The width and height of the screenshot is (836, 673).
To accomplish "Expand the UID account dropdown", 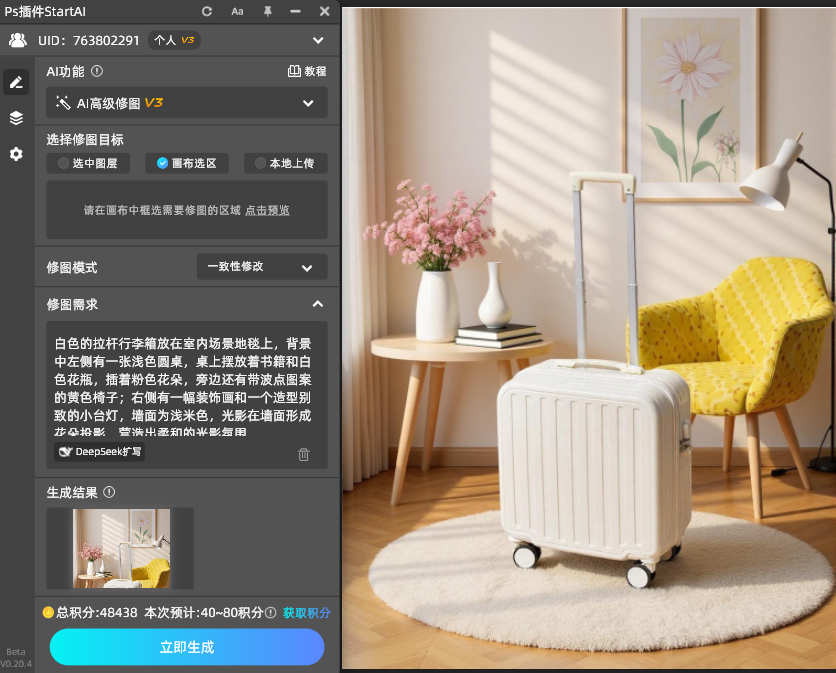I will 318,40.
